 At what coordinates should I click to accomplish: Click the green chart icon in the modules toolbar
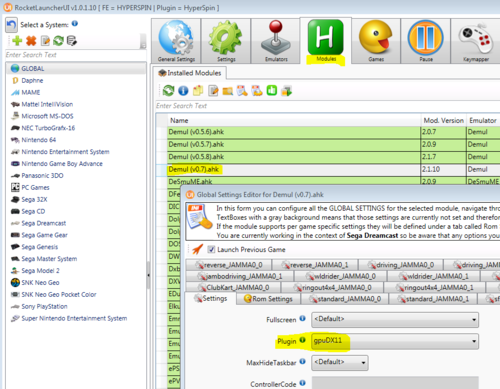(x=272, y=90)
